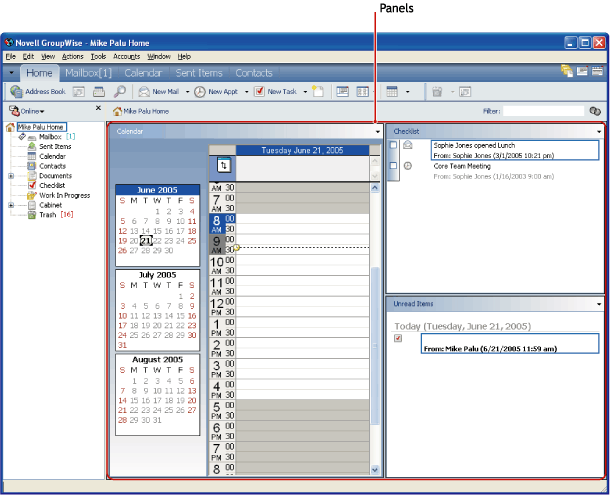Expand the Documents folder
The width and height of the screenshot is (610, 495).
tap(11, 176)
